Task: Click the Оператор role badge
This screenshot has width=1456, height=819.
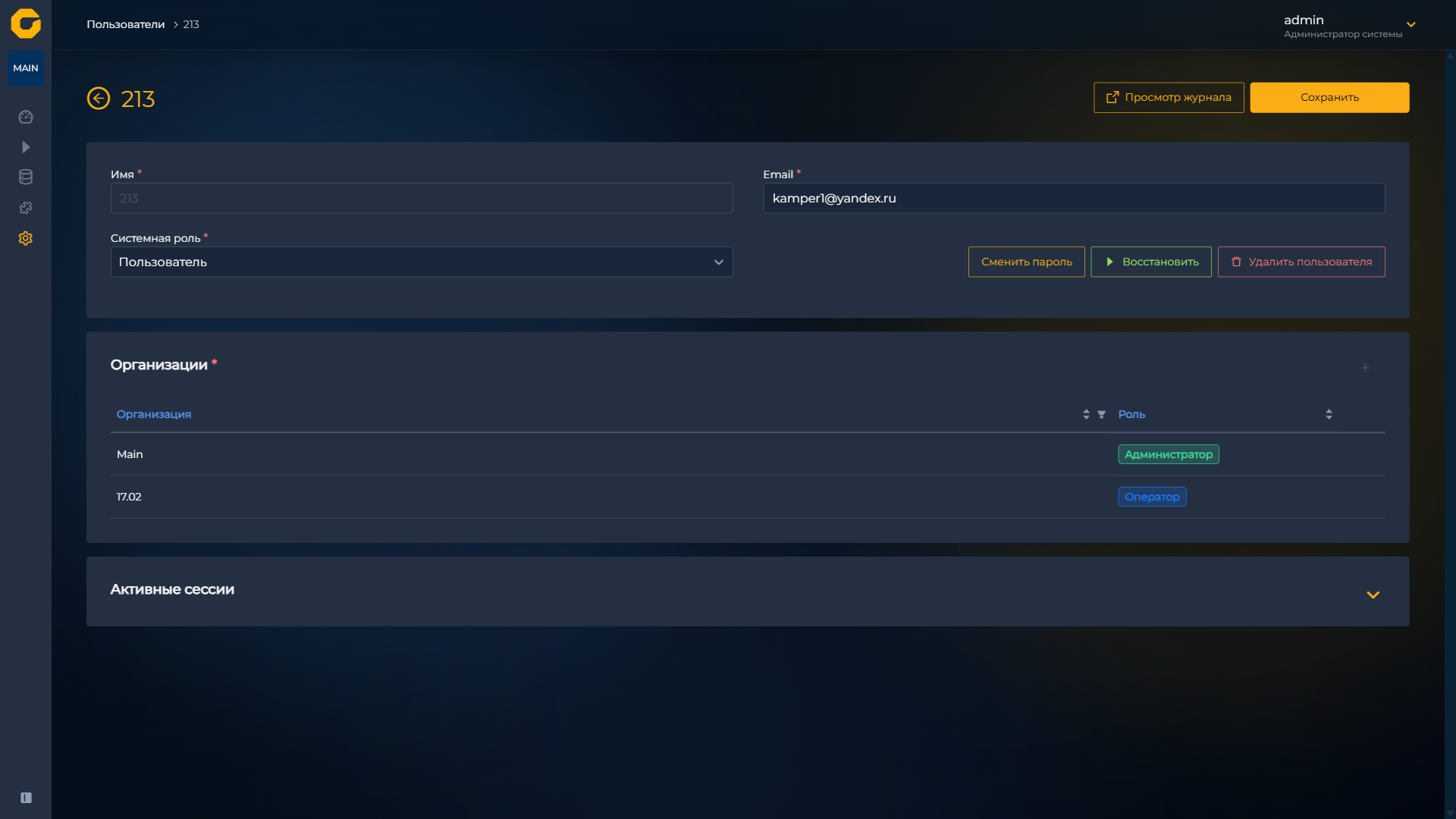Action: point(1152,497)
